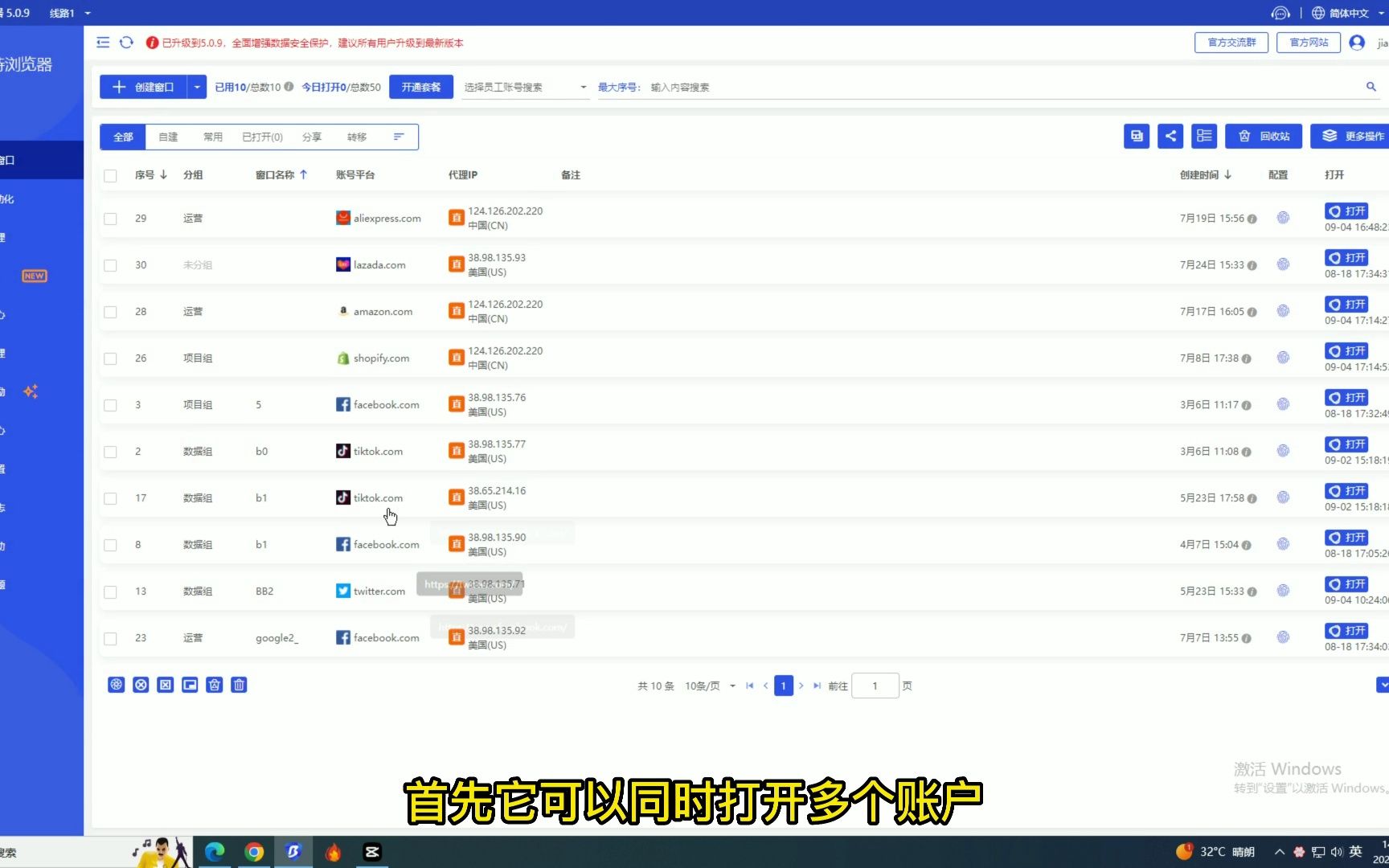Select the 自建 tab
The width and height of the screenshot is (1389, 868).
[168, 137]
